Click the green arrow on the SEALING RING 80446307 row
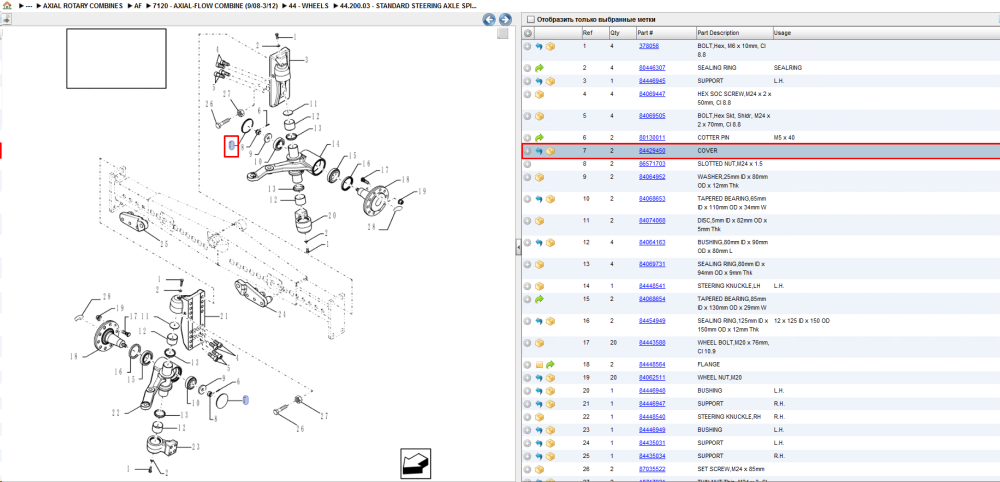This screenshot has height=482, width=1000. [x=539, y=68]
